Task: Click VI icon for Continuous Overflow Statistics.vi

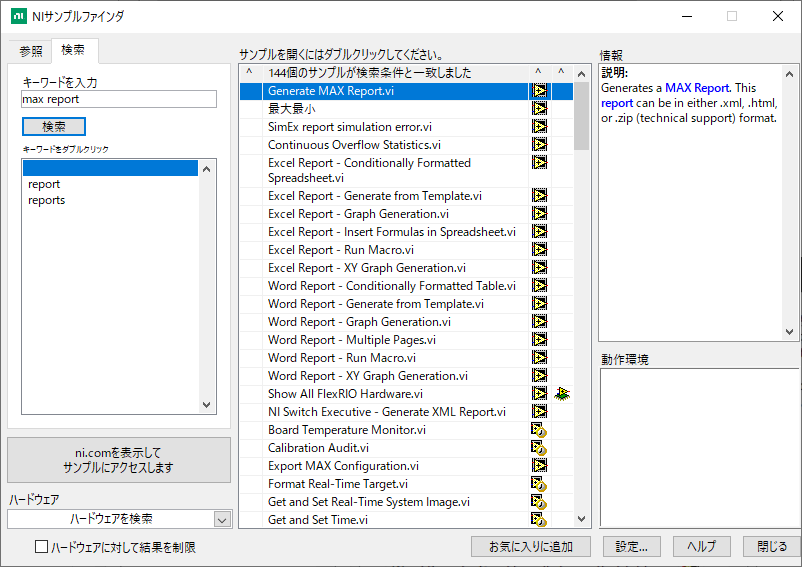Action: click(x=539, y=145)
